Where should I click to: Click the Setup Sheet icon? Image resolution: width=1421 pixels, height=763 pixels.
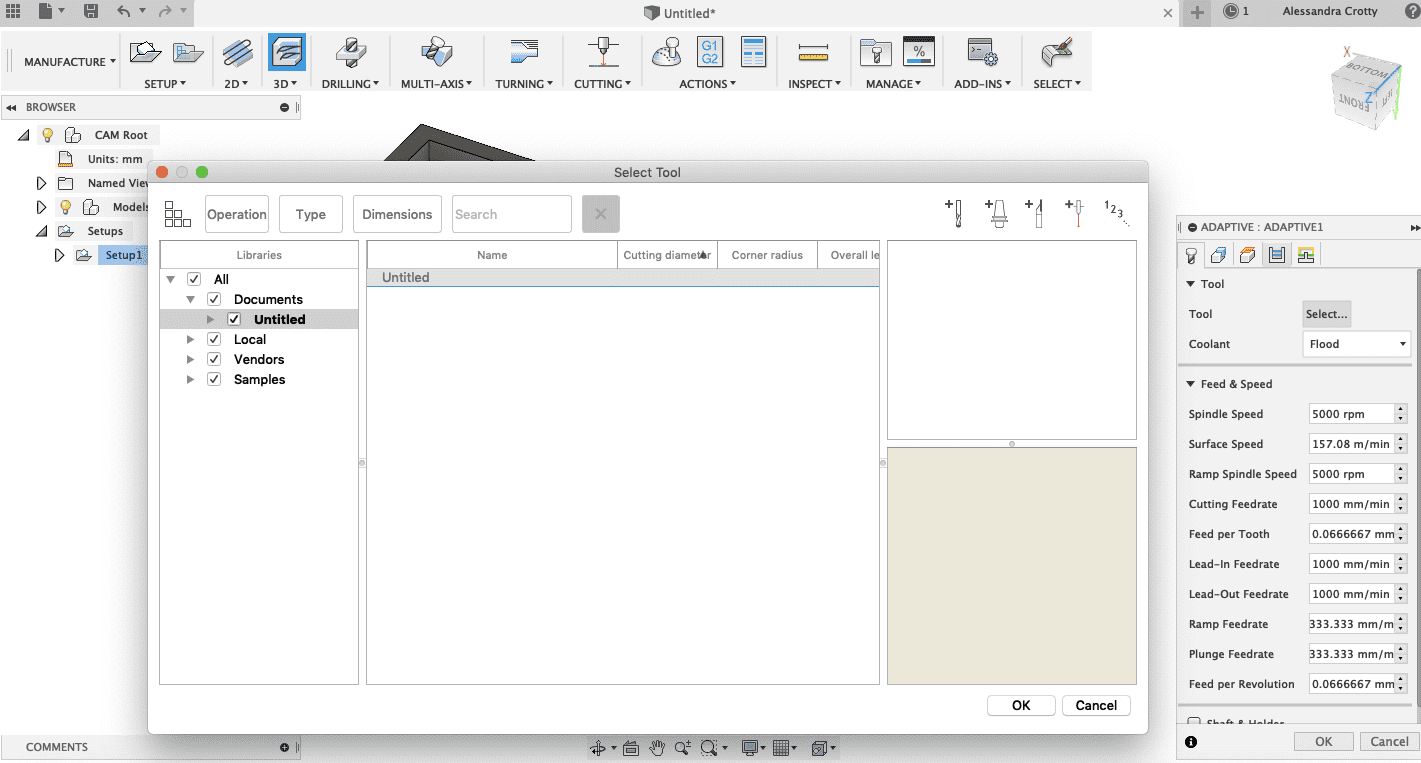[753, 52]
